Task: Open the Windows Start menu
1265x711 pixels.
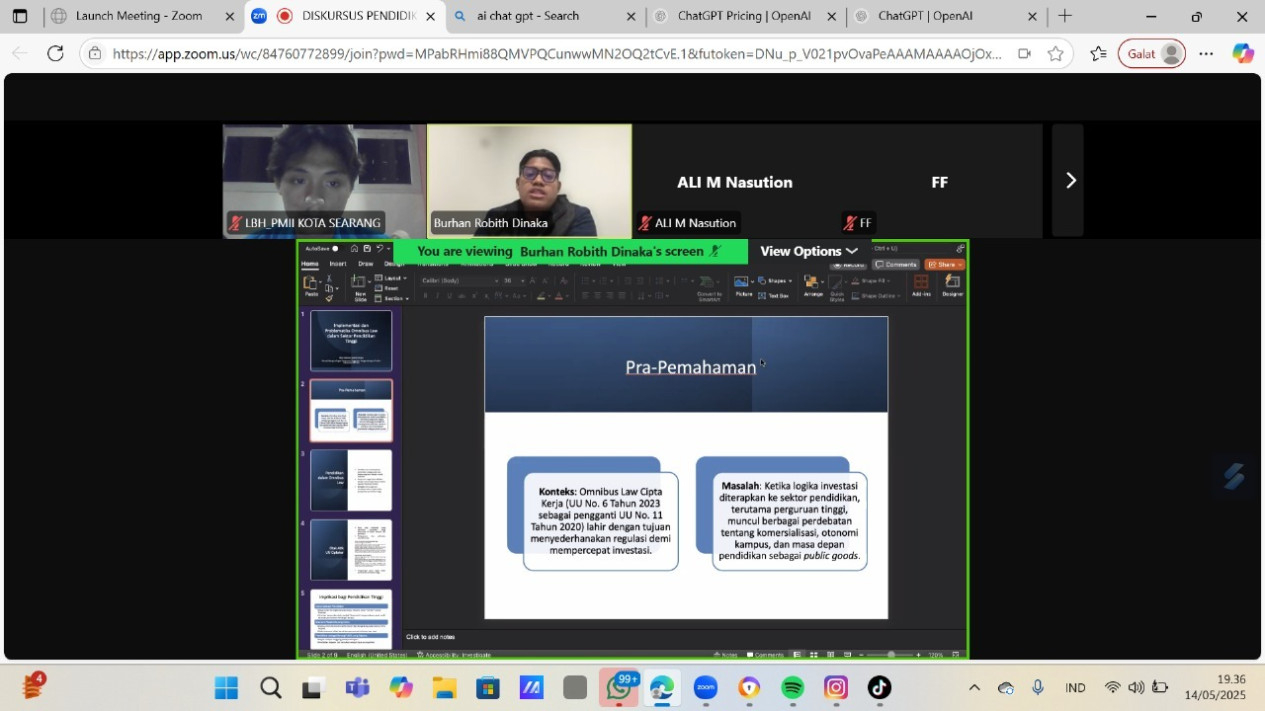Action: tap(227, 688)
